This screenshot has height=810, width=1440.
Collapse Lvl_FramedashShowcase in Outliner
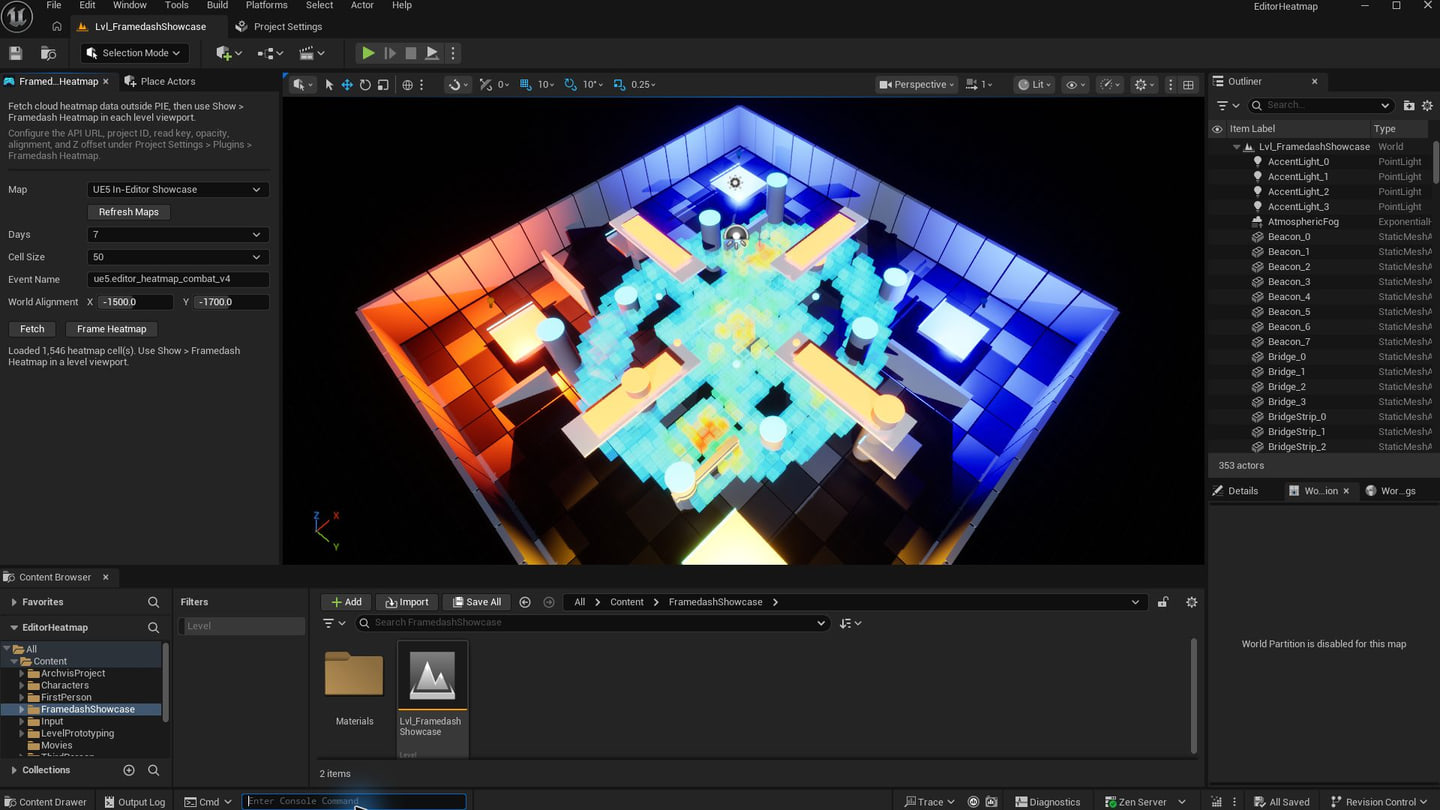click(1237, 147)
